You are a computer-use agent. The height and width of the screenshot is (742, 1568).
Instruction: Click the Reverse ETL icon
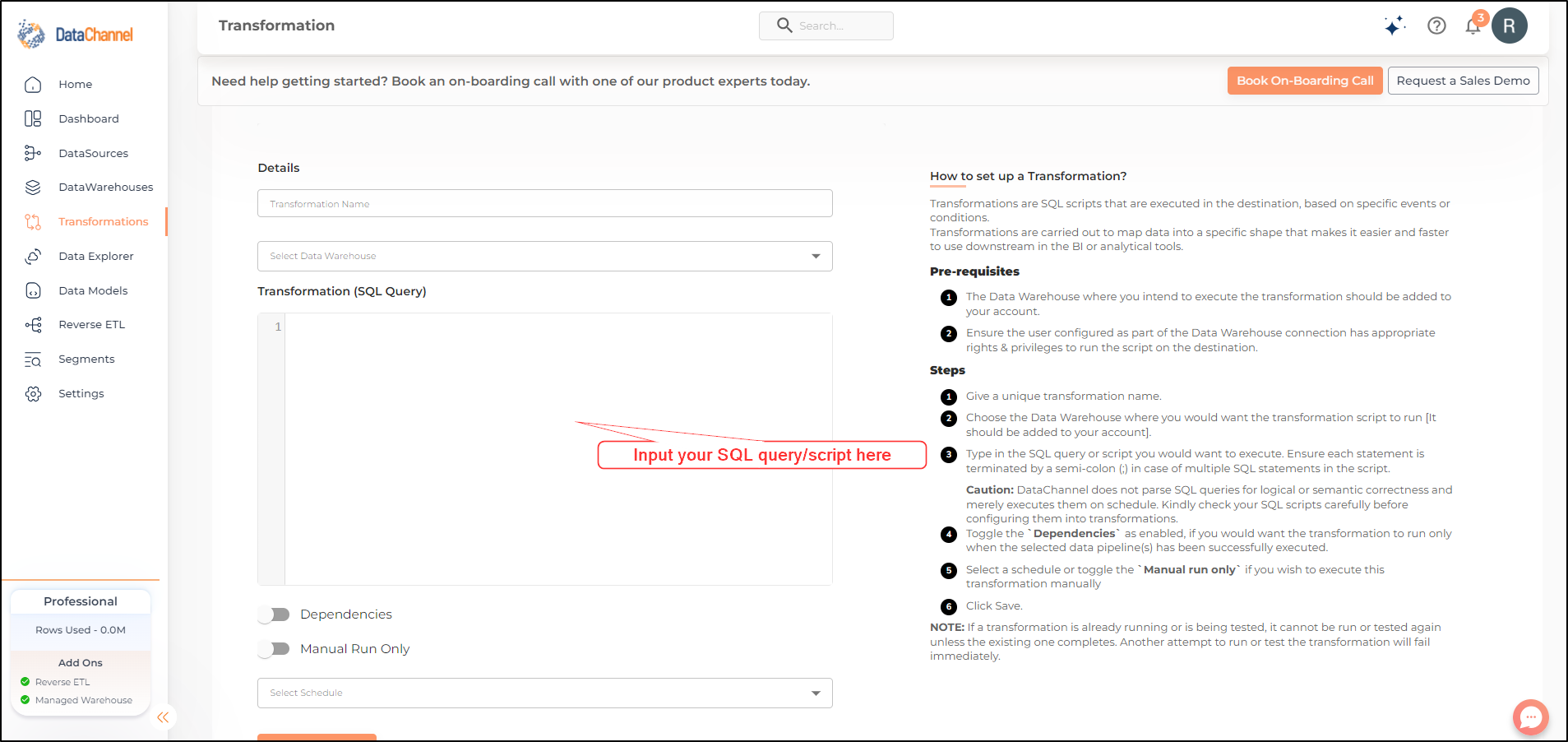click(x=33, y=325)
